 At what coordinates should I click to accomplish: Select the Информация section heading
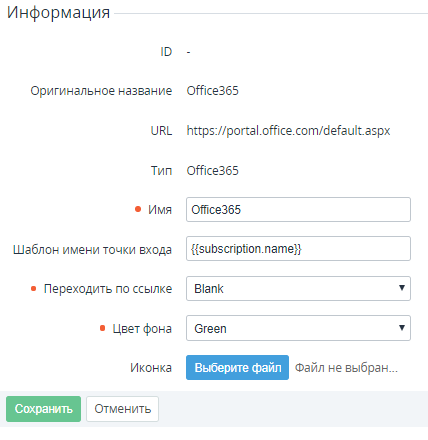click(x=58, y=13)
